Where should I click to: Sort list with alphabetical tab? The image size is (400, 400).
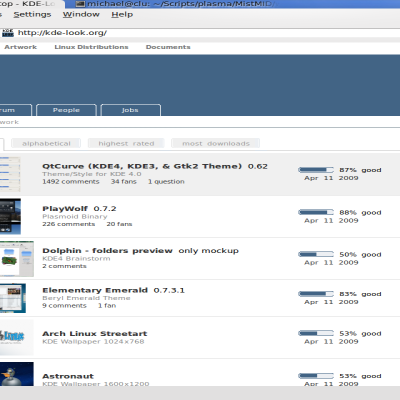[x=46, y=143]
